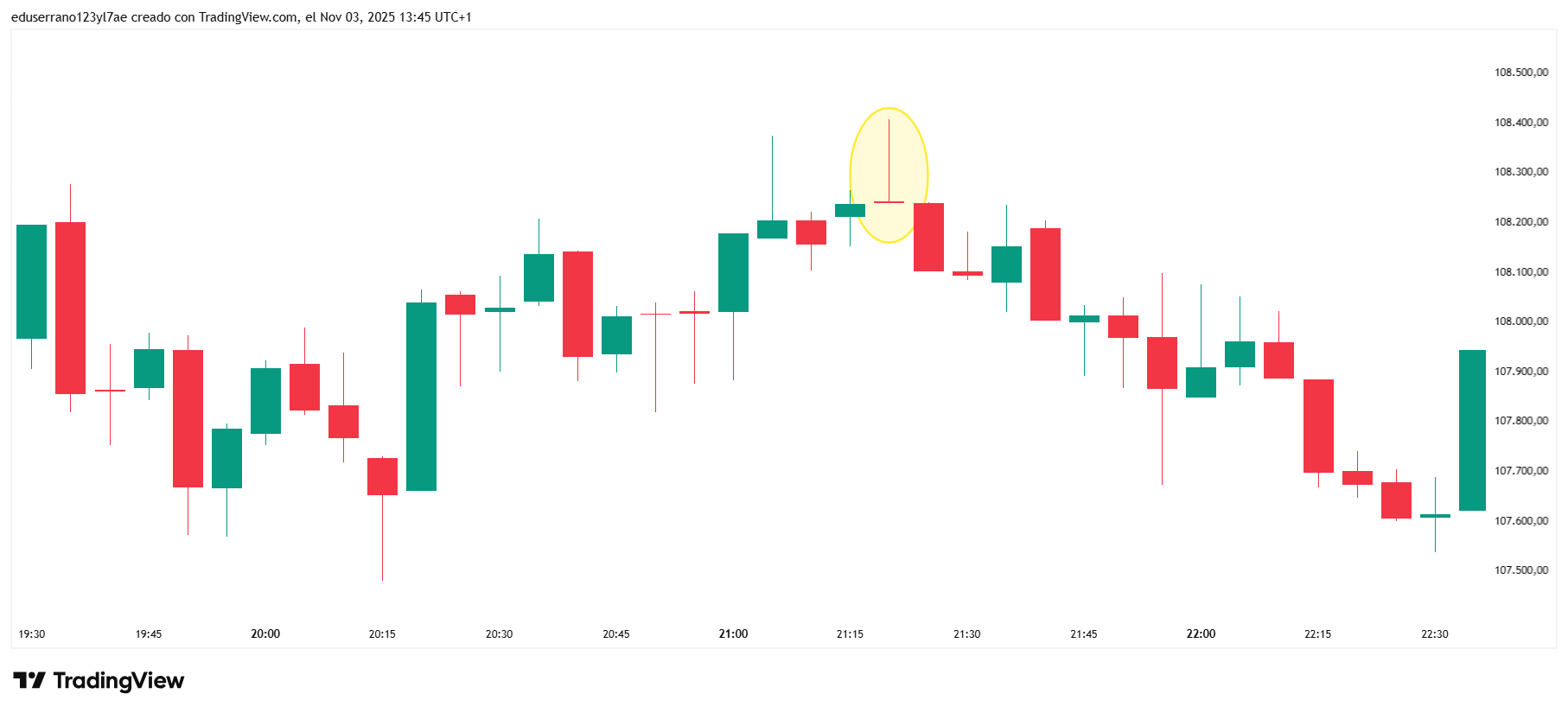
Task: Click the 20:45 time axis label
Action: [x=616, y=634]
